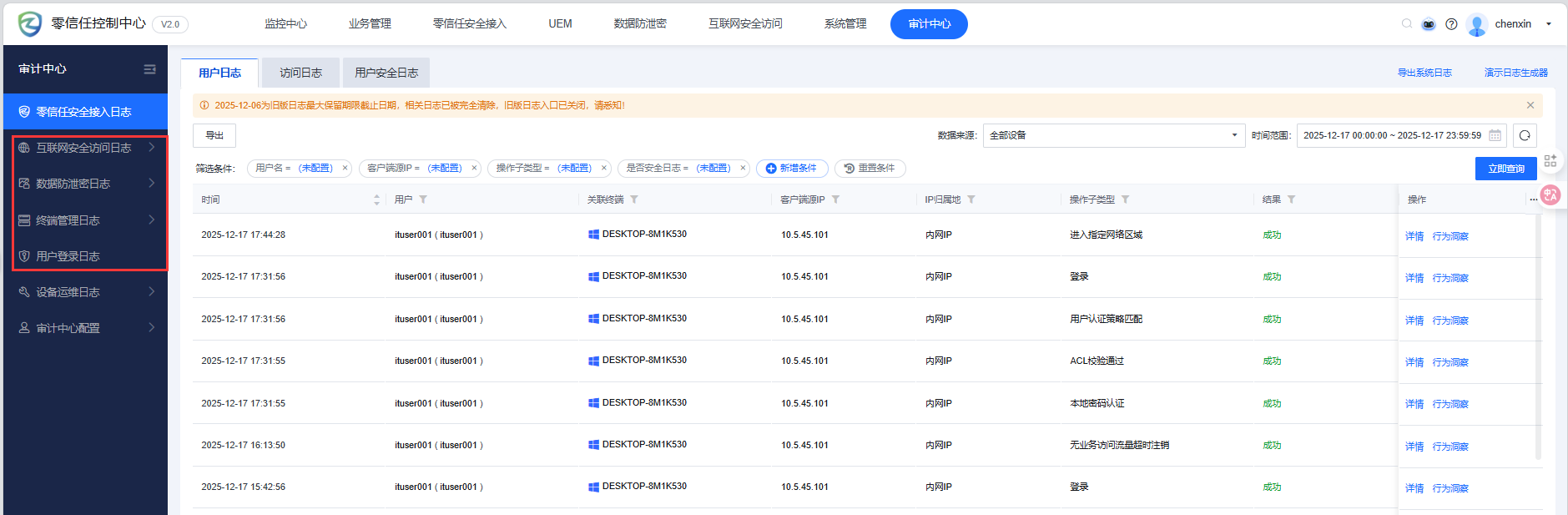The height and width of the screenshot is (515, 1568).
Task: Click the search icon in top bar
Action: 1407,23
